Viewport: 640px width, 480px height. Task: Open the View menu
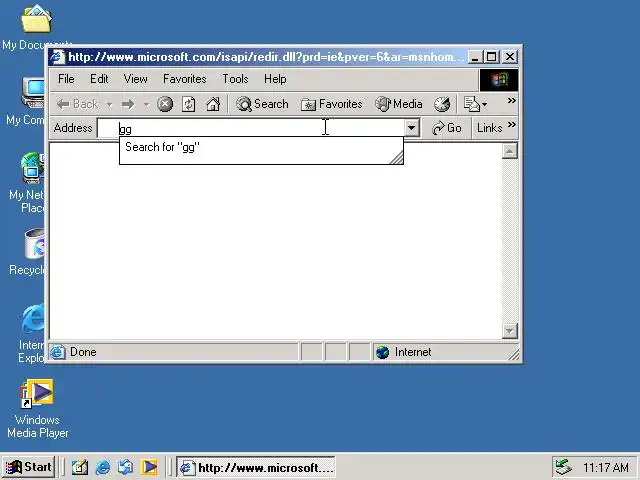coord(136,79)
